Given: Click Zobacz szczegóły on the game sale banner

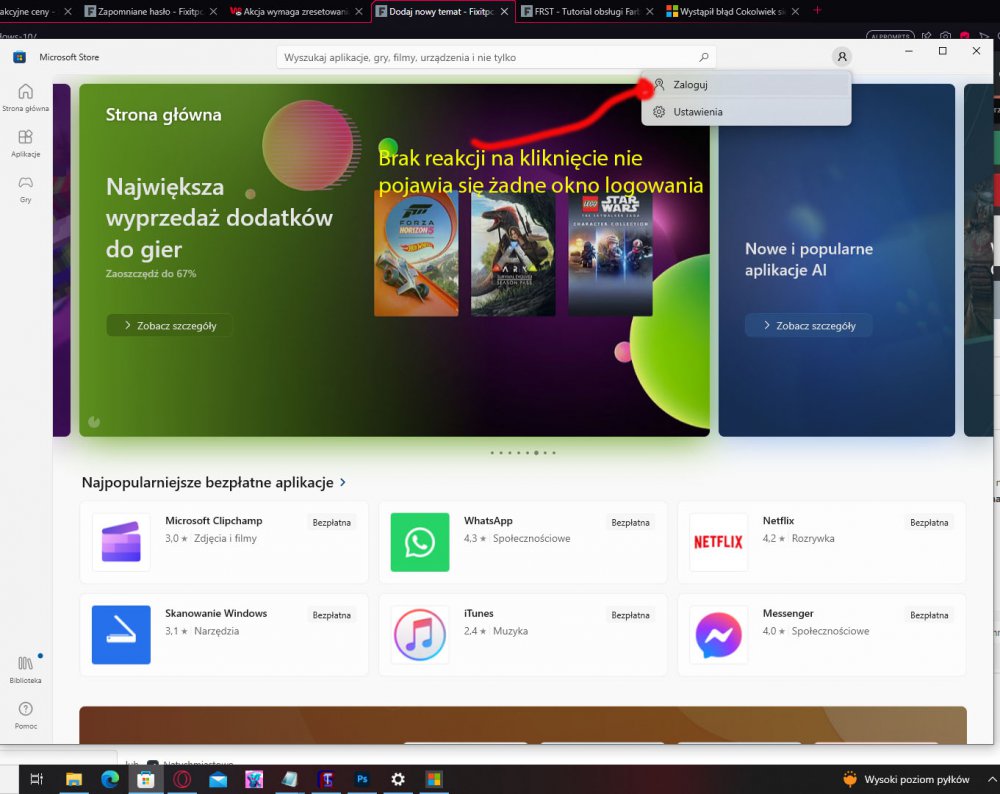Looking at the screenshot, I should click(169, 325).
